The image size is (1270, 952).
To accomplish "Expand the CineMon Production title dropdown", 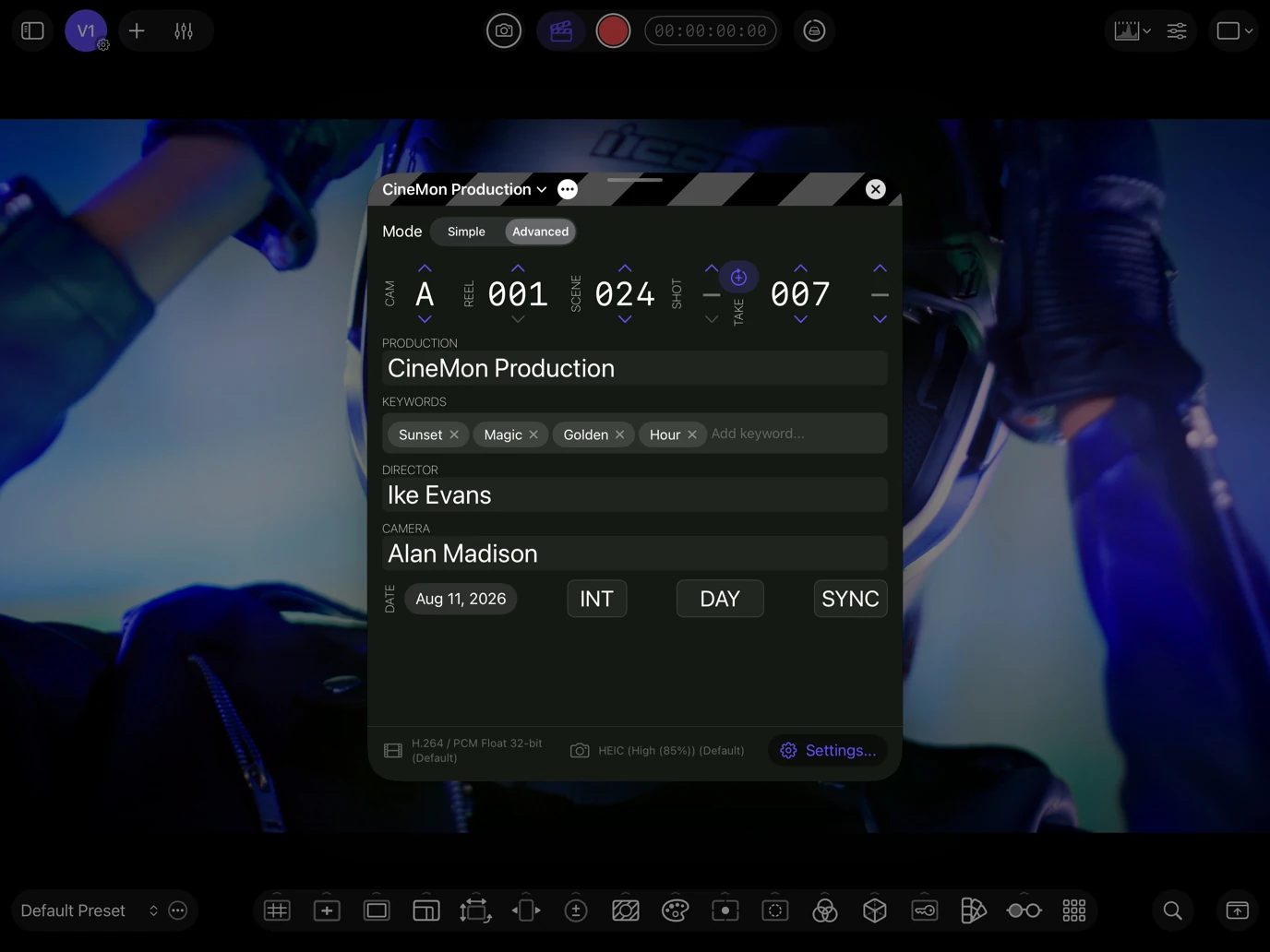I will [x=464, y=189].
